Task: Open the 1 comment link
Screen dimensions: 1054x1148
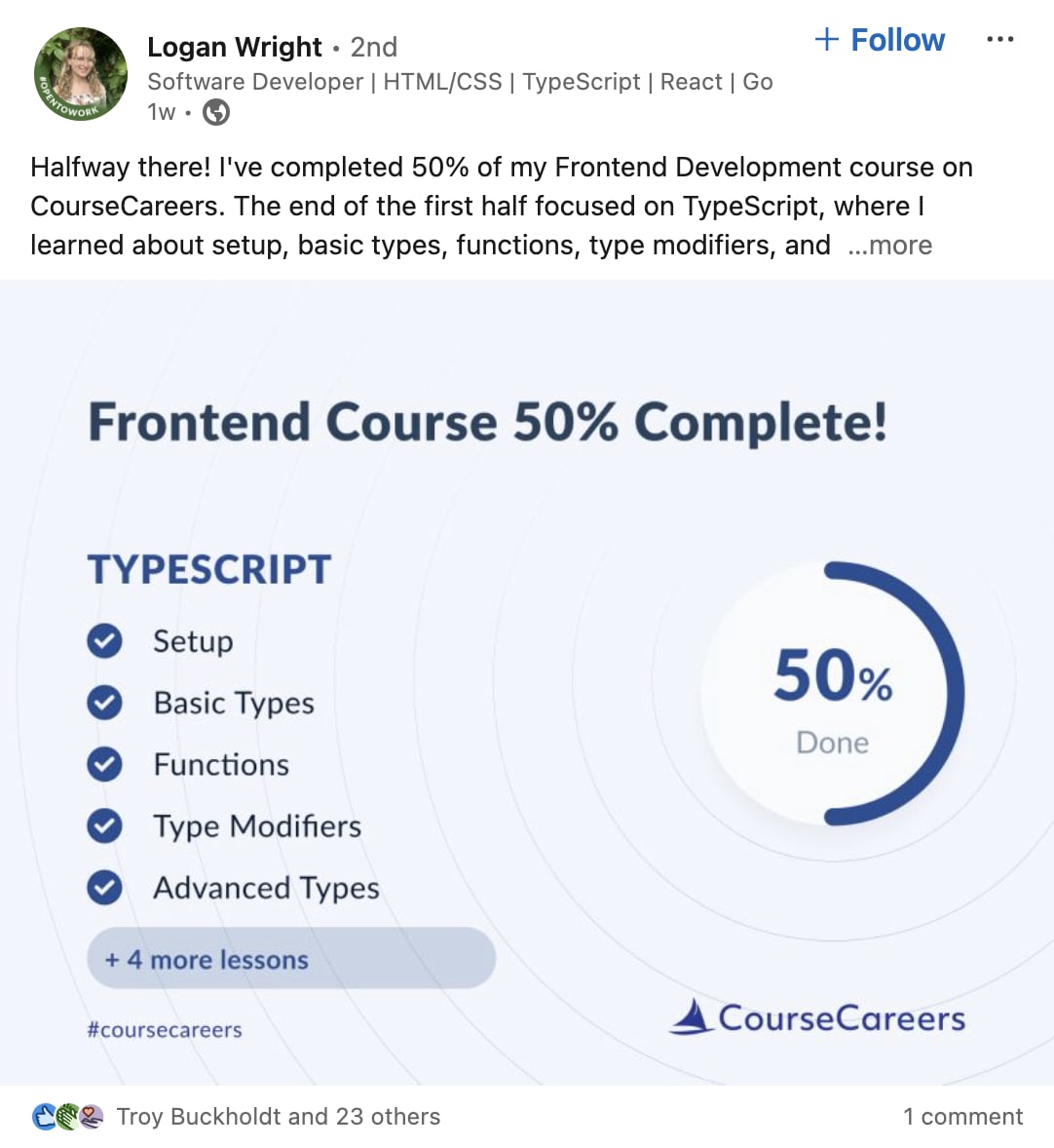Action: [x=962, y=1117]
